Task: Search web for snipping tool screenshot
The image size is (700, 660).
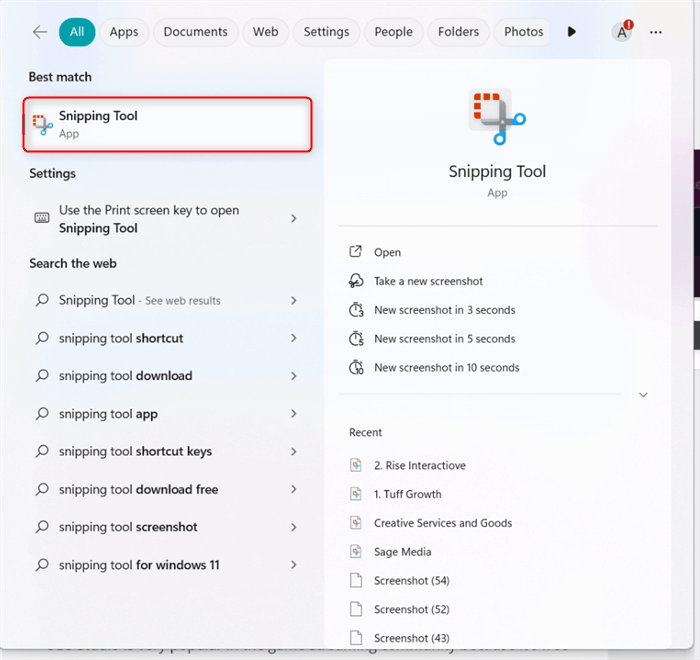Action: pos(167,527)
